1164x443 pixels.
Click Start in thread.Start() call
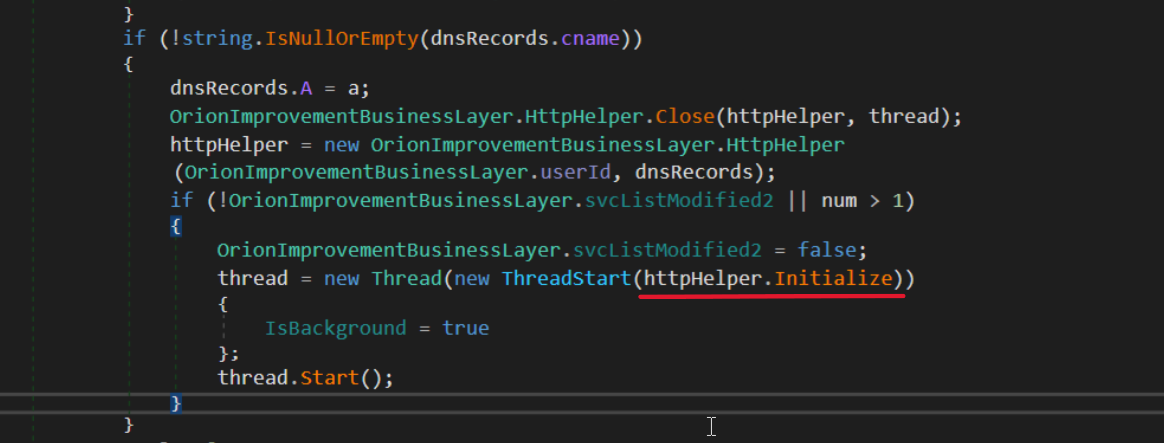tap(333, 377)
